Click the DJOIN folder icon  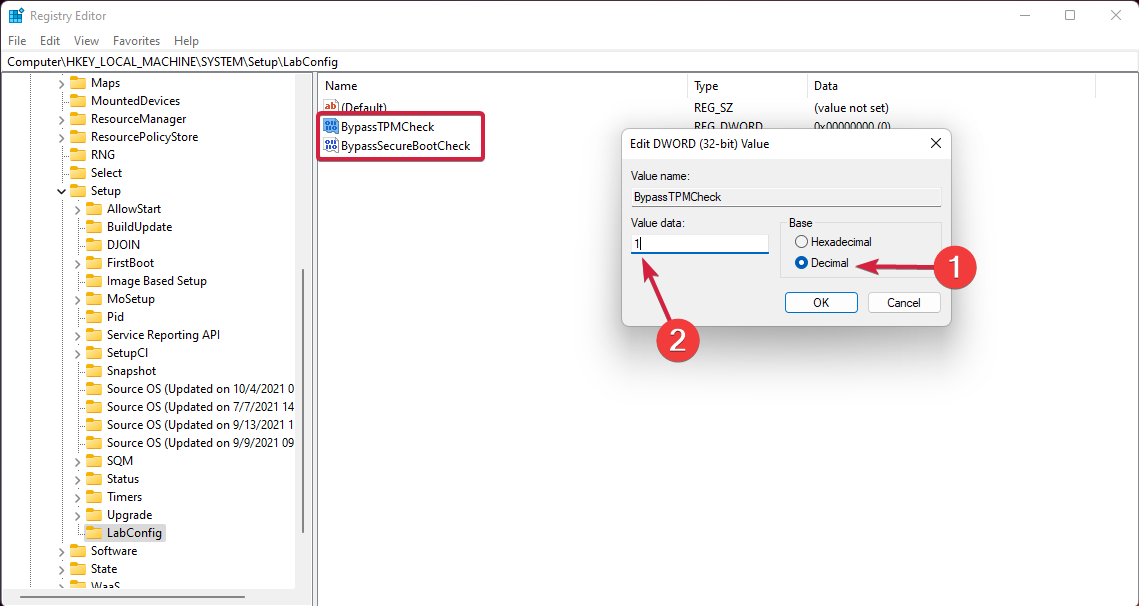pyautogui.click(x=94, y=245)
